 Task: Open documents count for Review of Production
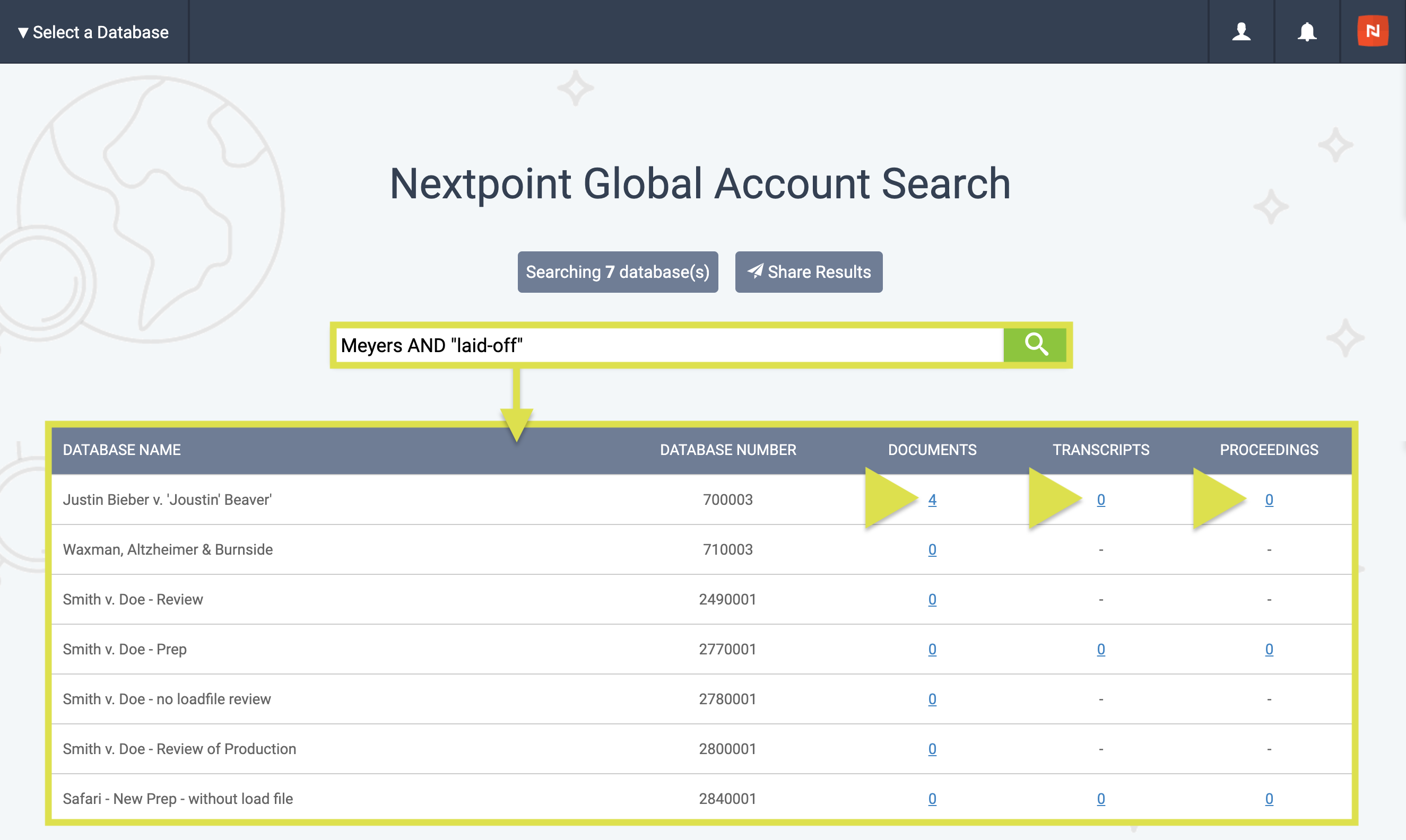tap(932, 749)
